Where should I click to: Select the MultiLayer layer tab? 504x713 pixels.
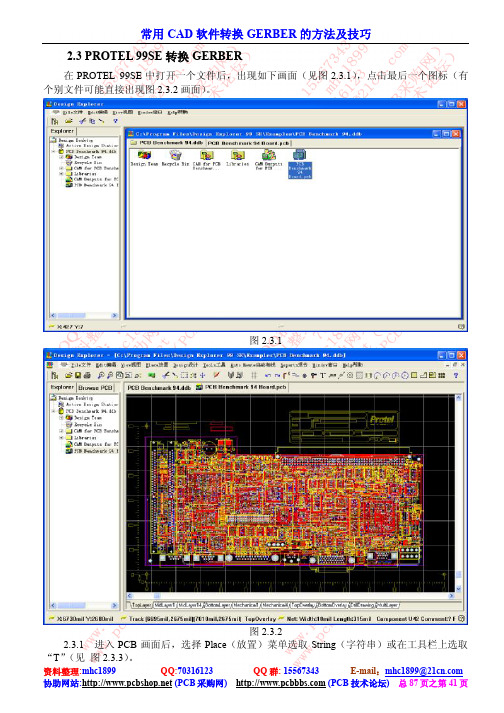pos(388,605)
